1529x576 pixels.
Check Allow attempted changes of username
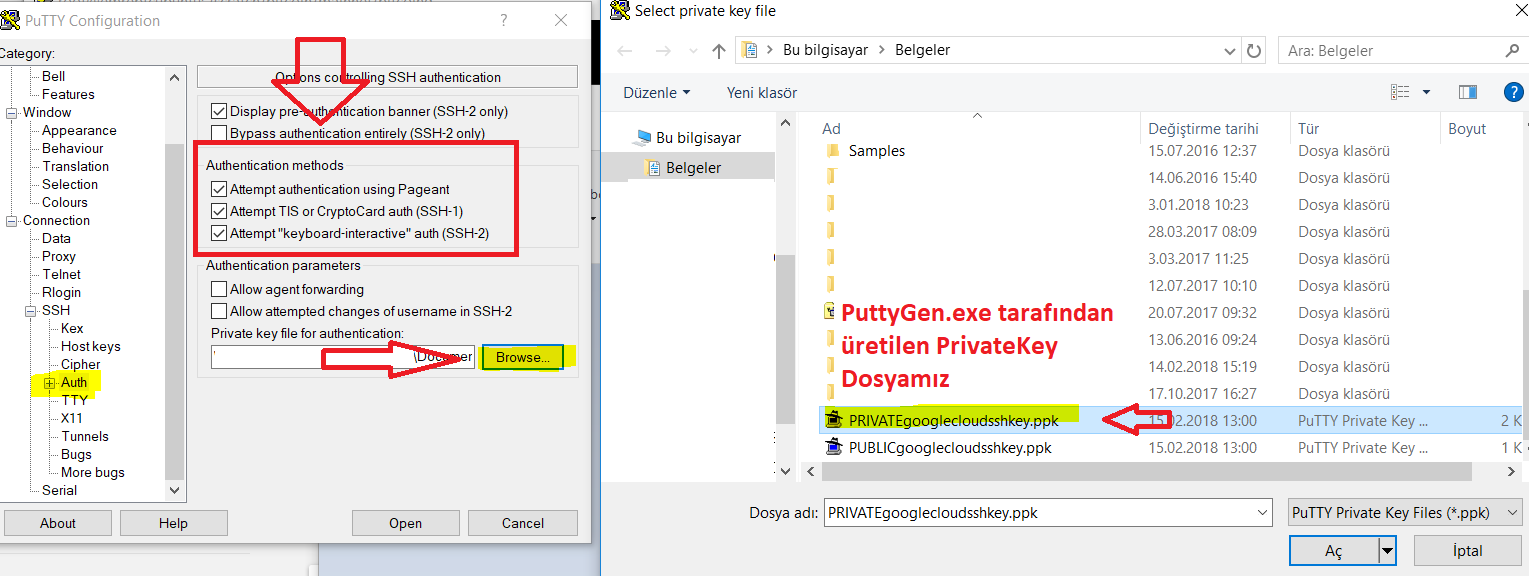[219, 311]
